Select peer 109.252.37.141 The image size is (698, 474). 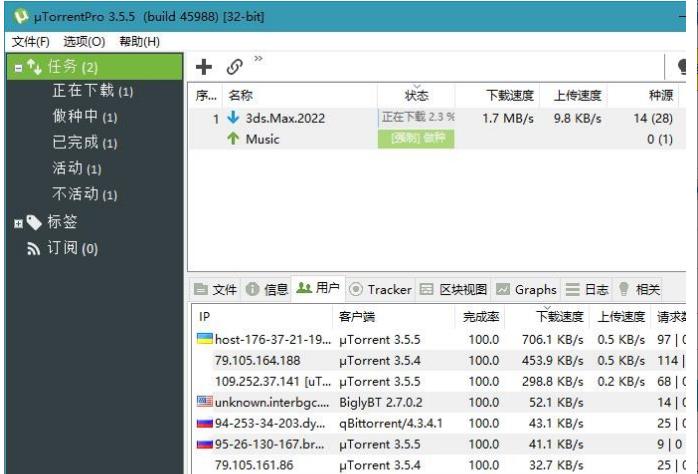pyautogui.click(x=273, y=381)
